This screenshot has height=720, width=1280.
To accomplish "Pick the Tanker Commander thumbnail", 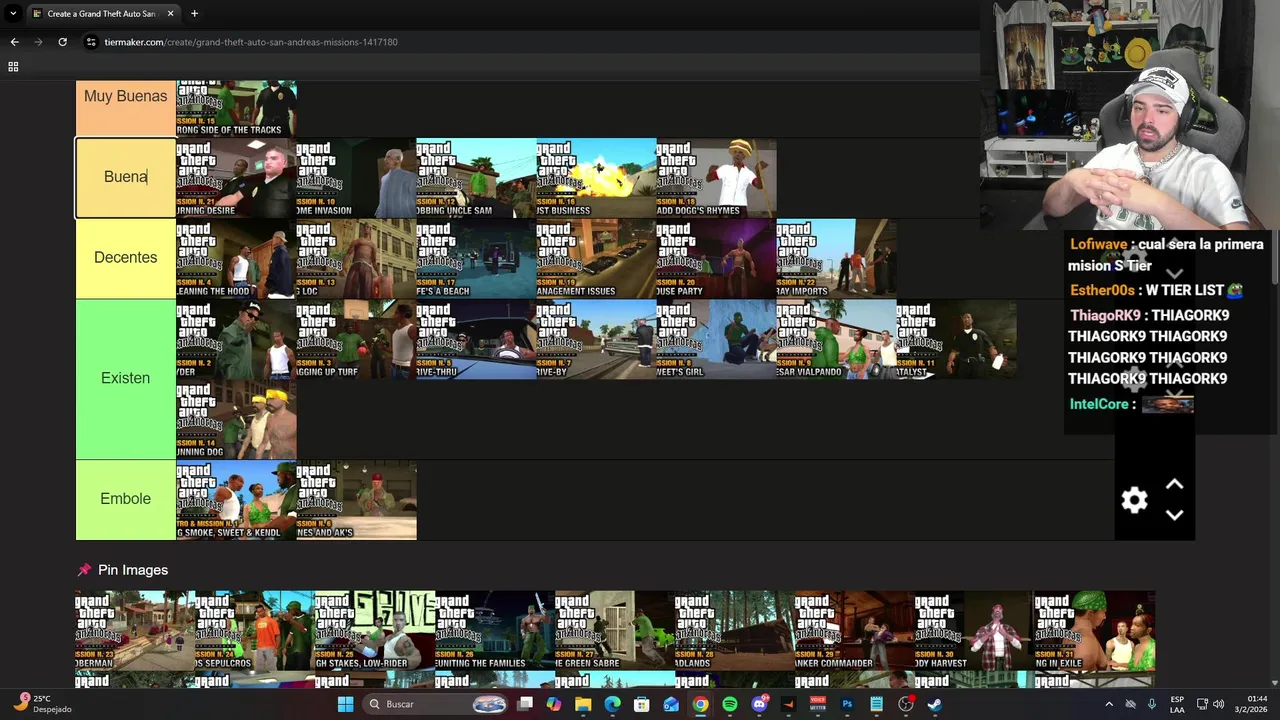I will click(854, 630).
